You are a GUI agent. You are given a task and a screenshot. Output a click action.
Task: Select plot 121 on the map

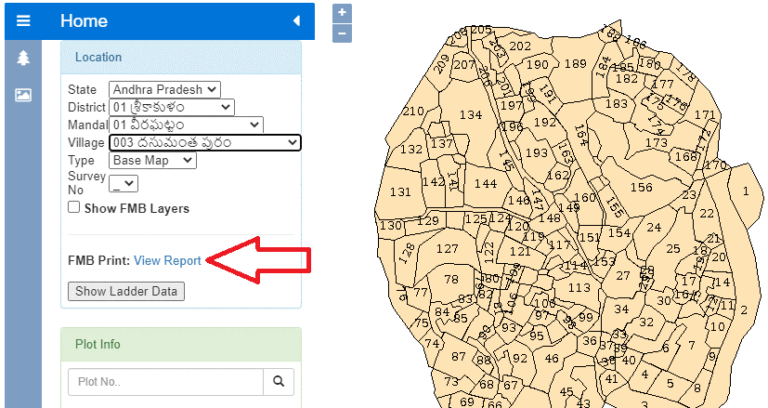pos(520,251)
